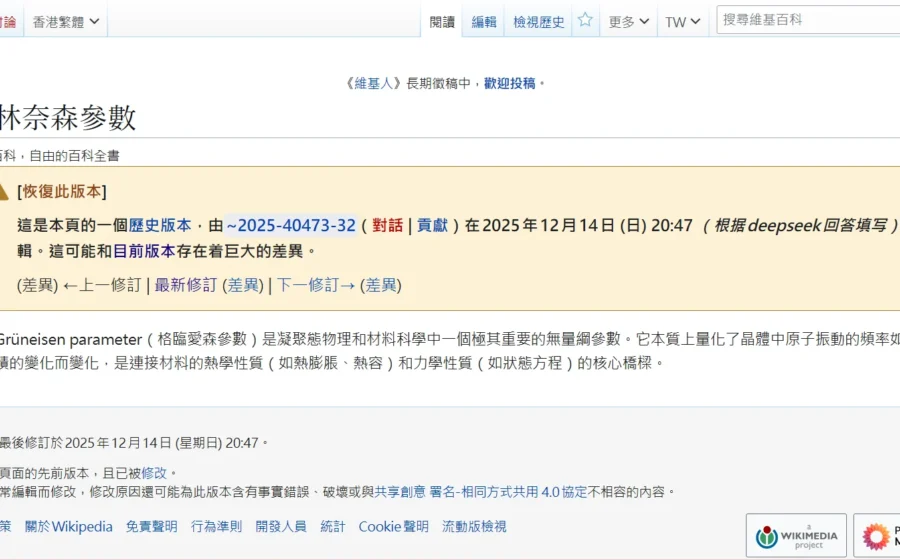Open user ~2025-40473-32 page
900x560 pixels.
point(291,225)
